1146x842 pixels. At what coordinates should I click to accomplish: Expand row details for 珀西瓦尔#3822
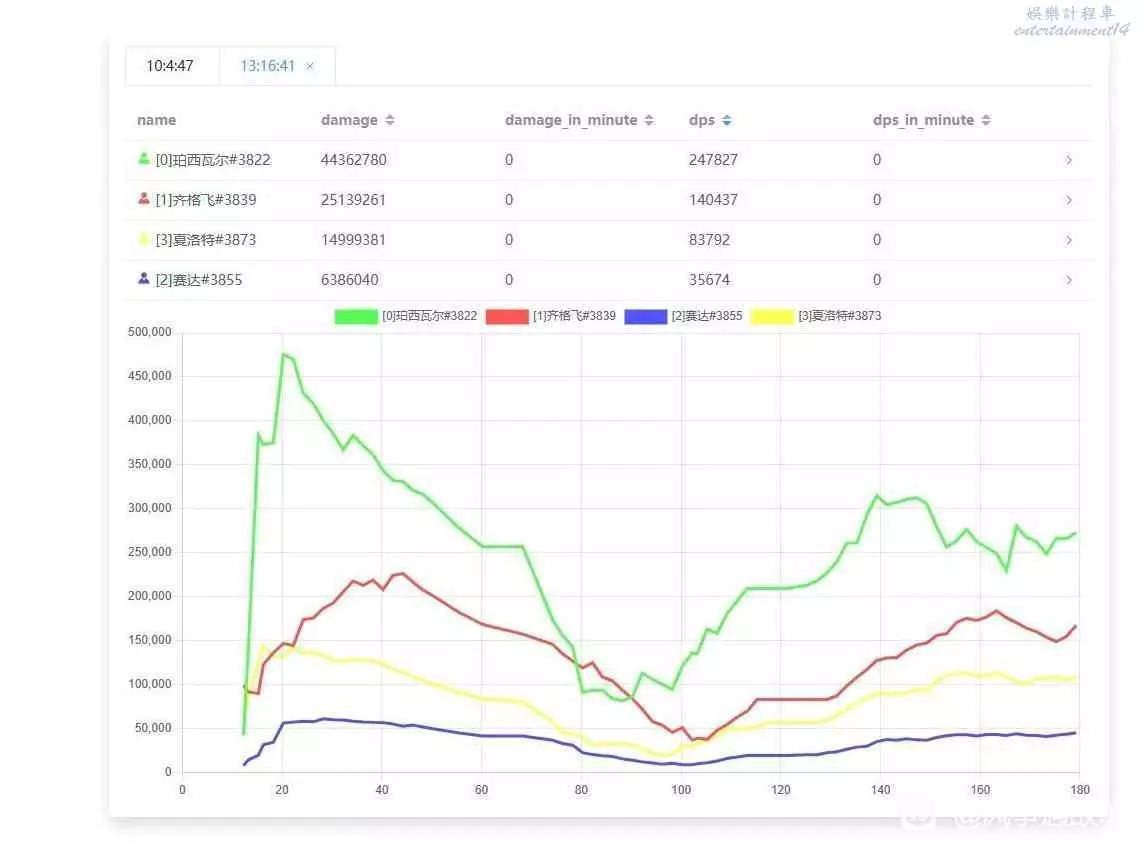point(1068,160)
